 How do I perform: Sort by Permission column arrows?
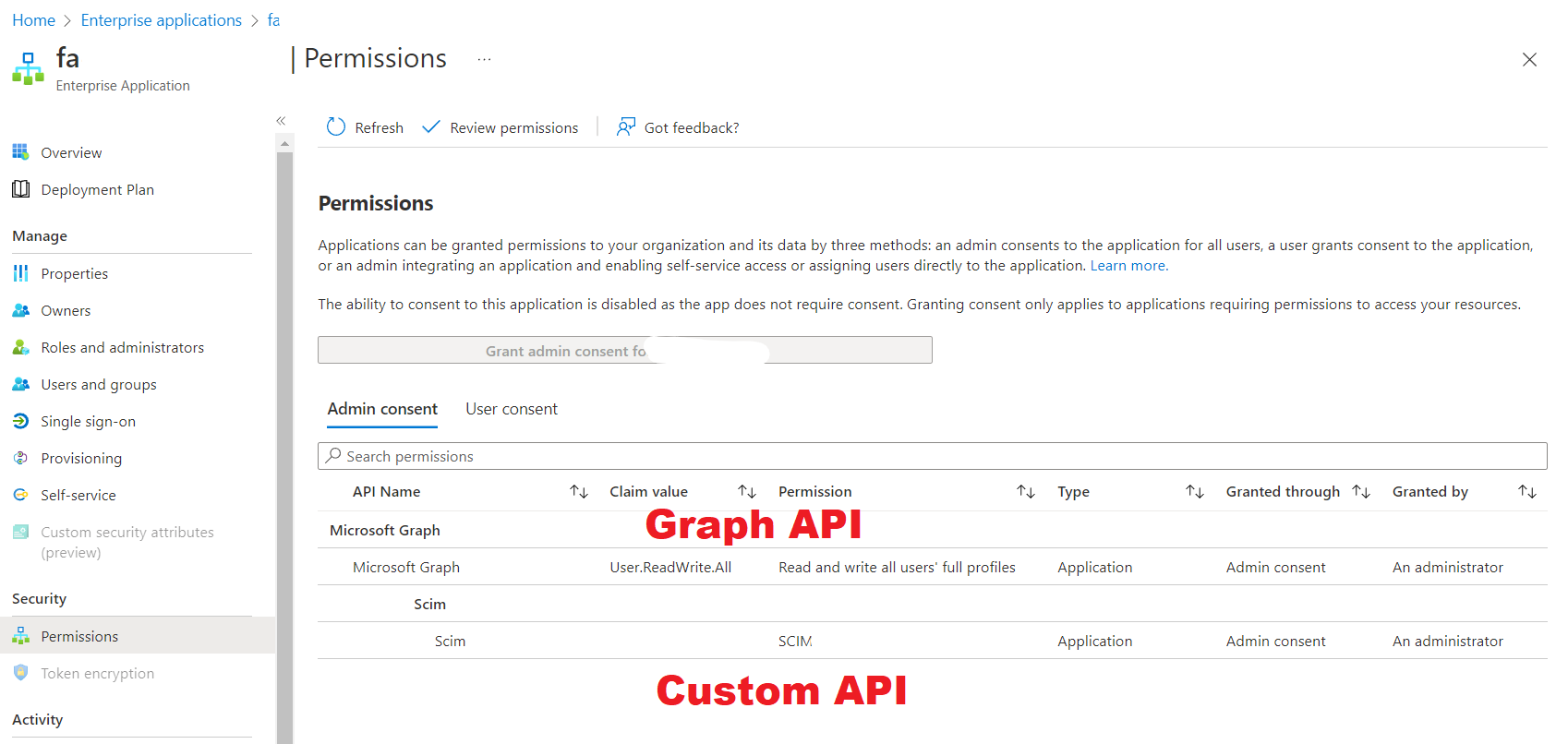(x=1026, y=491)
